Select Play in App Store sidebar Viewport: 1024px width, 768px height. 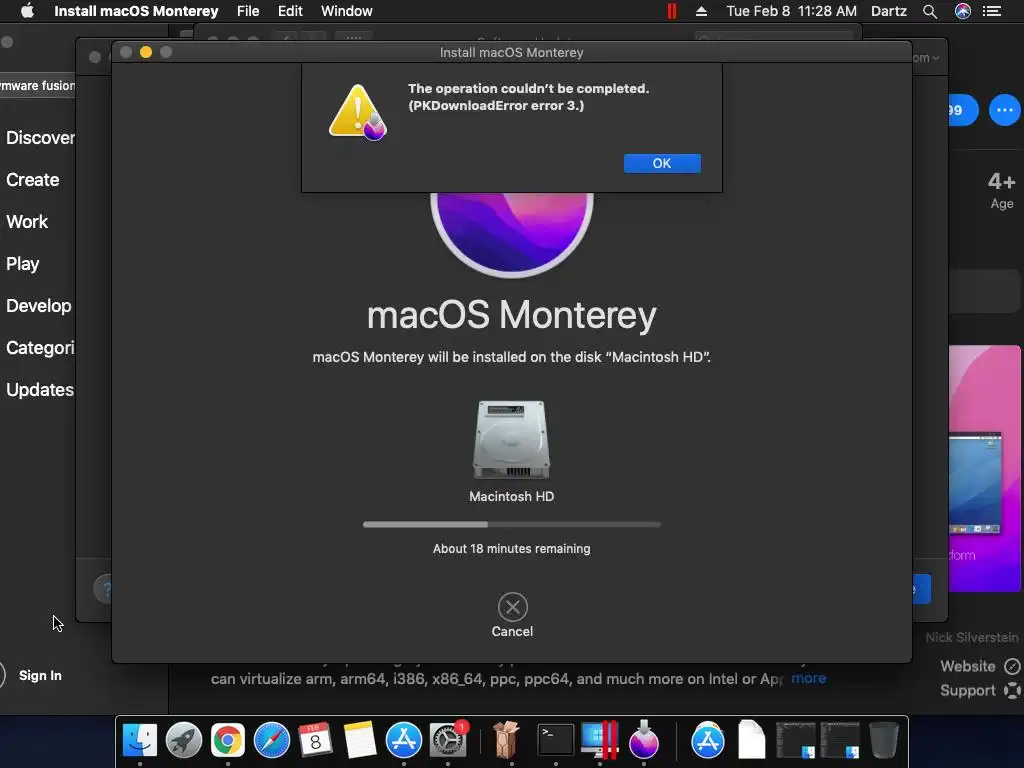tap(23, 264)
